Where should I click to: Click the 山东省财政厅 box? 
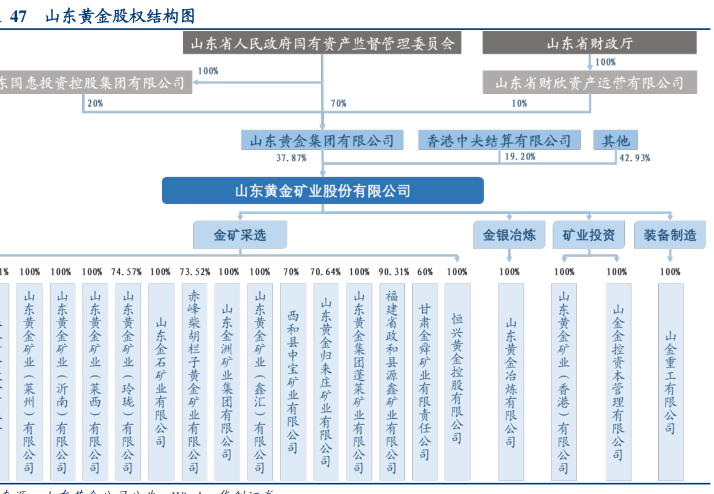588,44
